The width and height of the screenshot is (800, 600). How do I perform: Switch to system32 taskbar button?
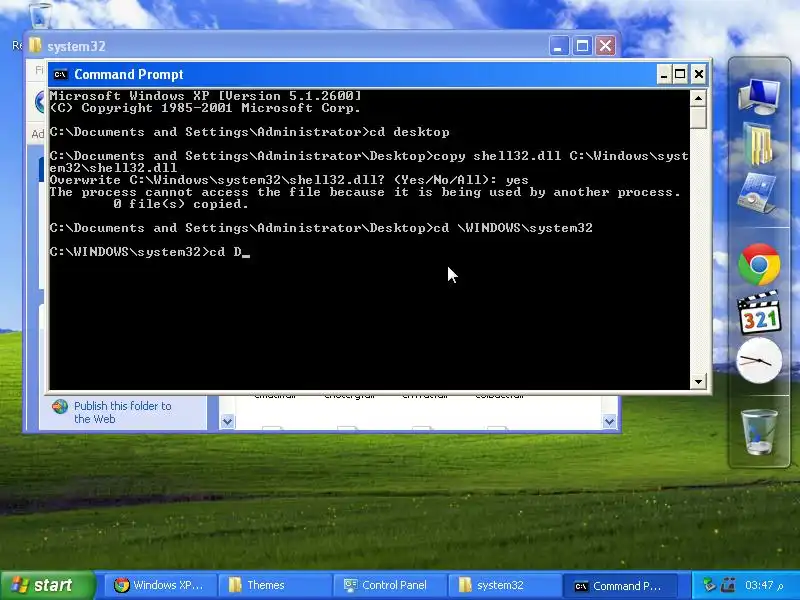[504, 585]
